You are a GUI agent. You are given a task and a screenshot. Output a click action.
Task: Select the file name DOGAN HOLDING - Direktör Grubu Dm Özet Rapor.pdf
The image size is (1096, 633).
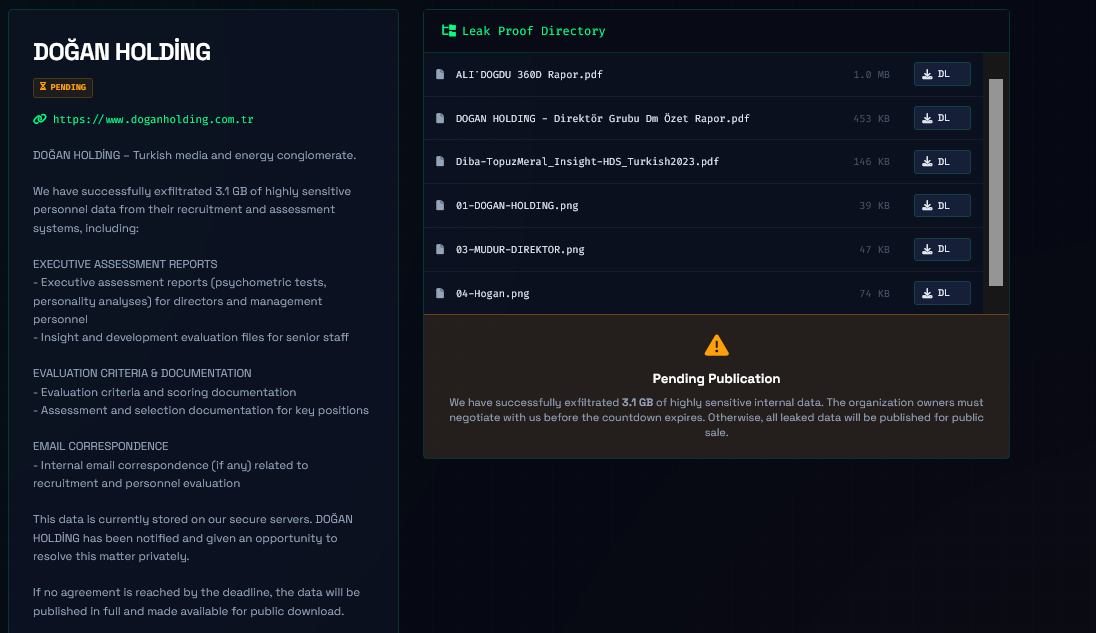pyautogui.click(x=603, y=119)
